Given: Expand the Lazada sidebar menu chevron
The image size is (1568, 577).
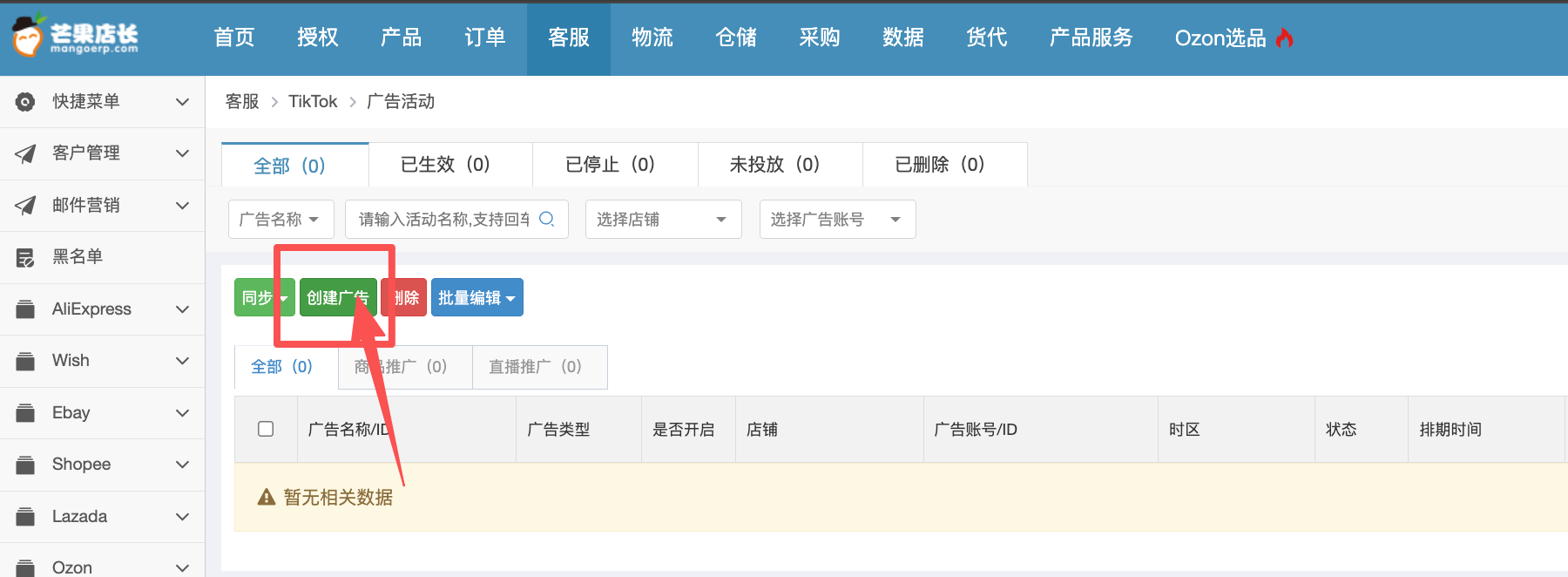Looking at the screenshot, I should [182, 517].
